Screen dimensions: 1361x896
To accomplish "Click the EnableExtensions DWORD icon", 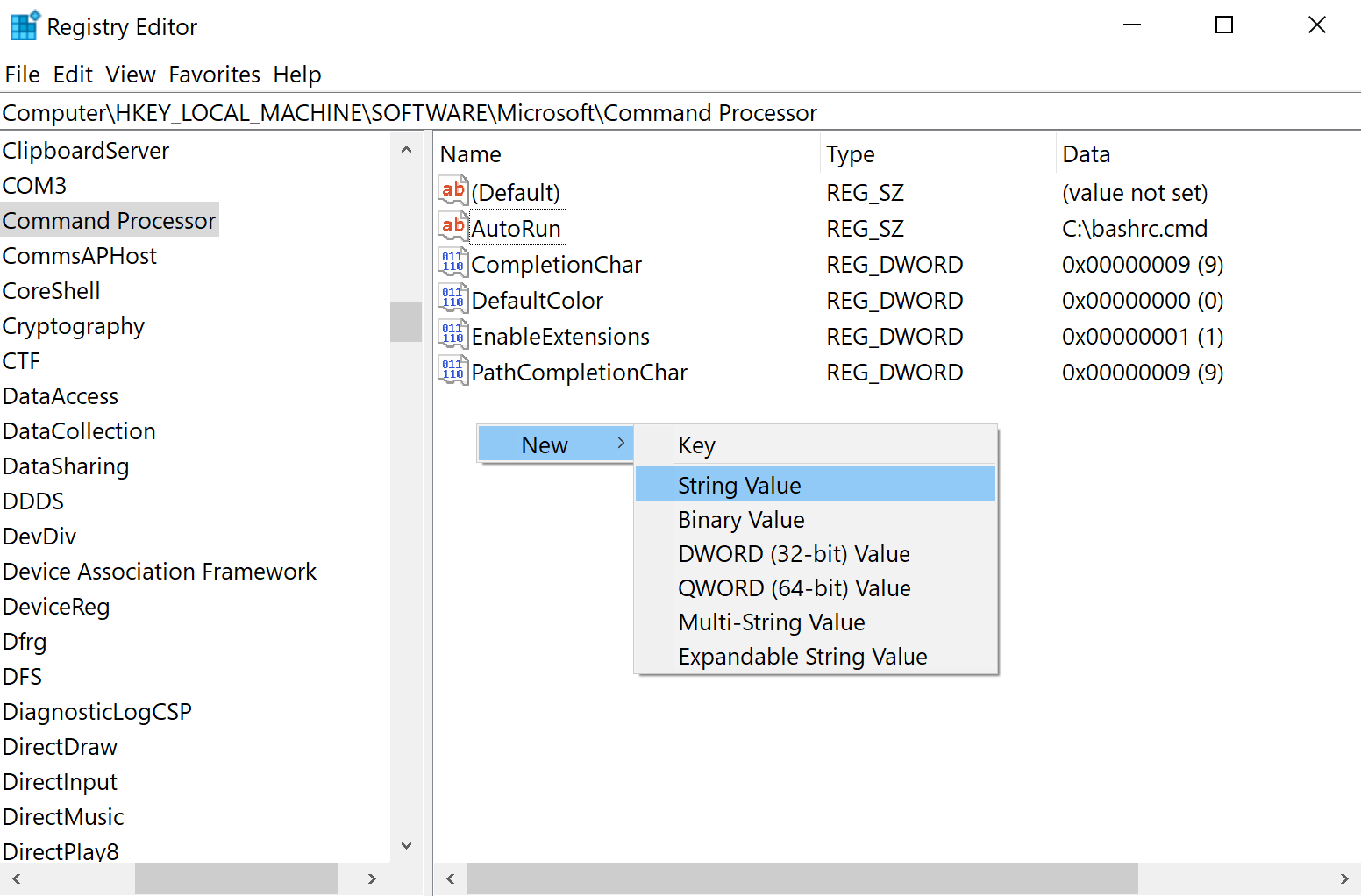I will coord(453,335).
